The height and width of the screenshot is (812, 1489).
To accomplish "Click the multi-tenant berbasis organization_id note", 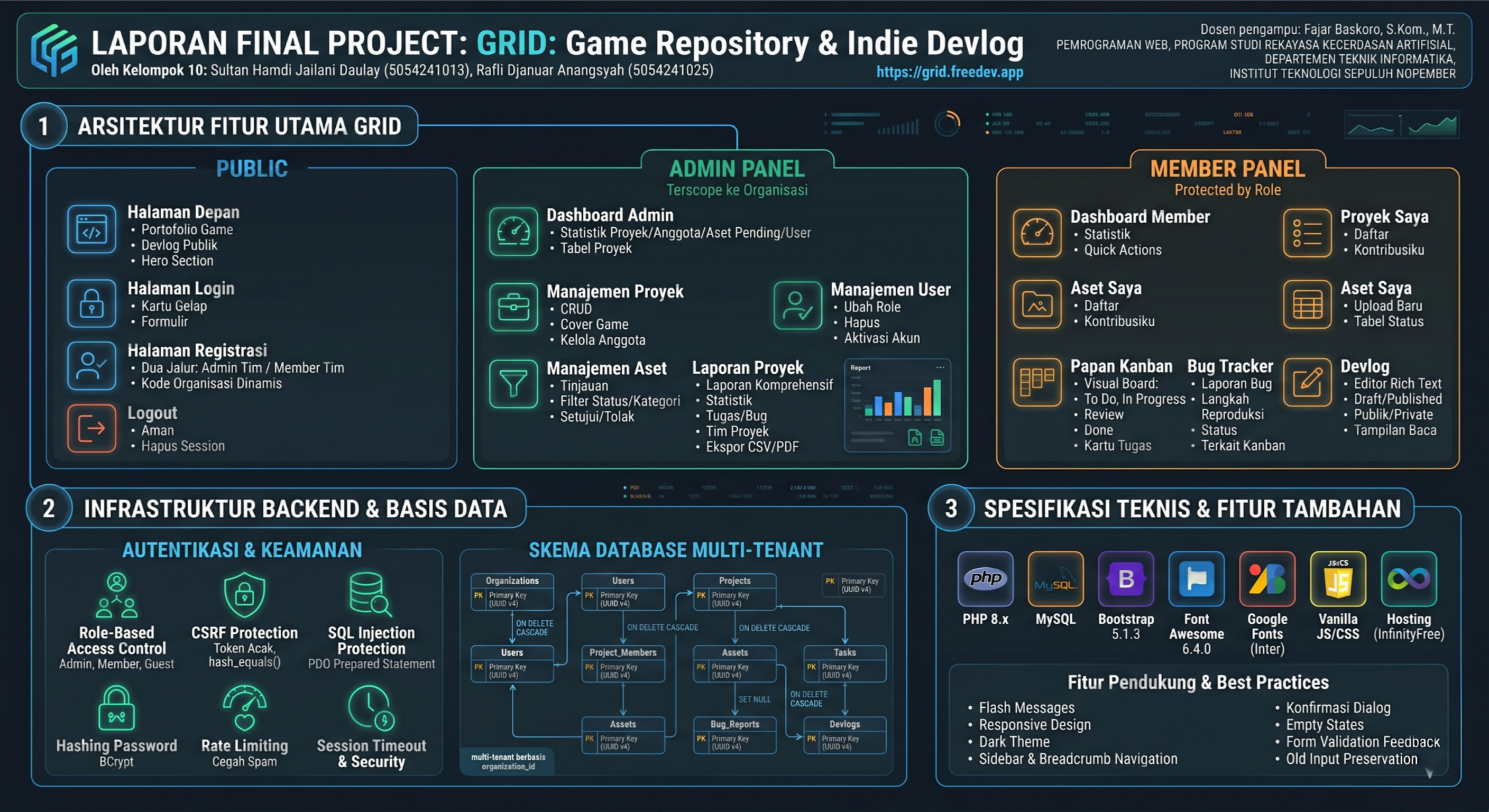I will coord(508,761).
